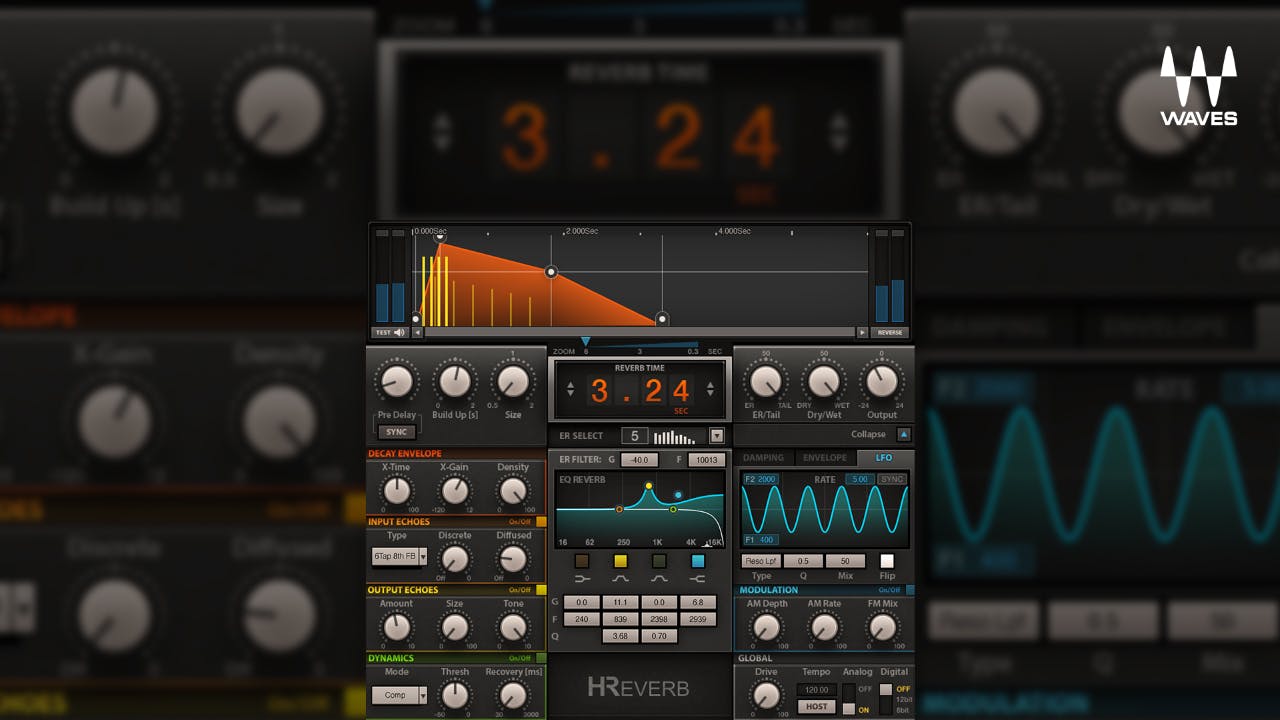The width and height of the screenshot is (1280, 720).
Task: Open the LFO filter Type Reso Lpf selector
Action: click(x=761, y=561)
